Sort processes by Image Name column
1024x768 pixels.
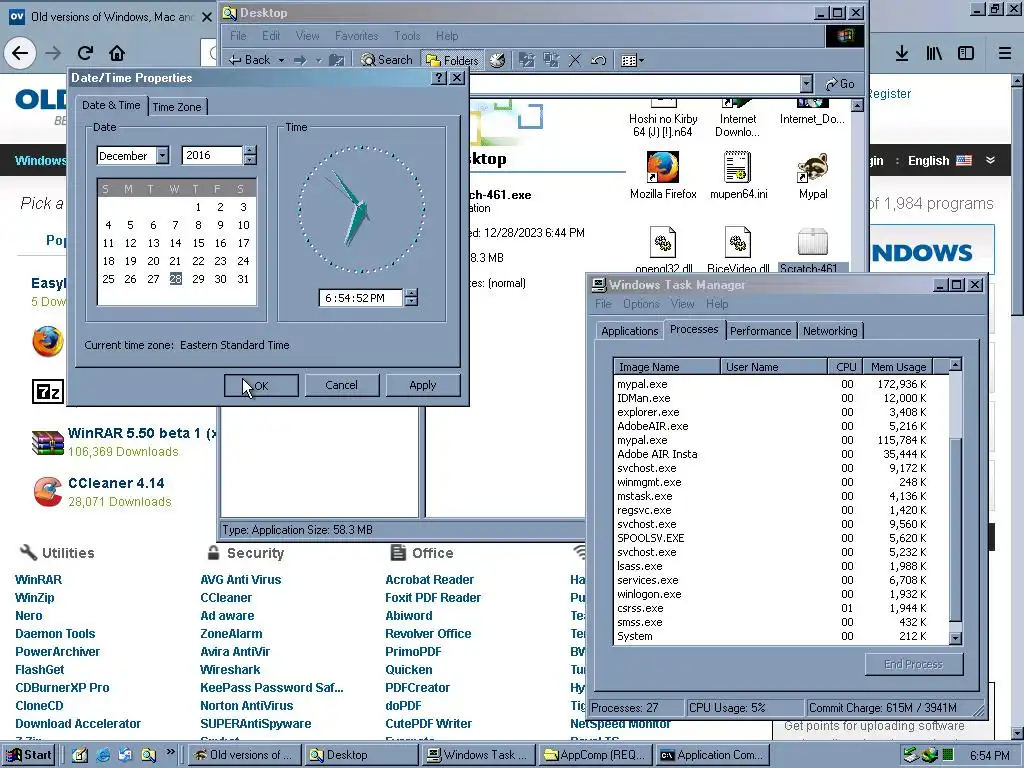tap(667, 367)
